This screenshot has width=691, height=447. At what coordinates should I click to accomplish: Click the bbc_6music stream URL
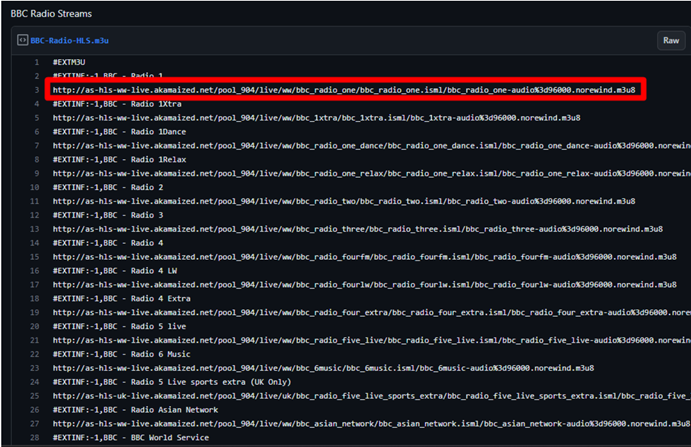[323, 368]
